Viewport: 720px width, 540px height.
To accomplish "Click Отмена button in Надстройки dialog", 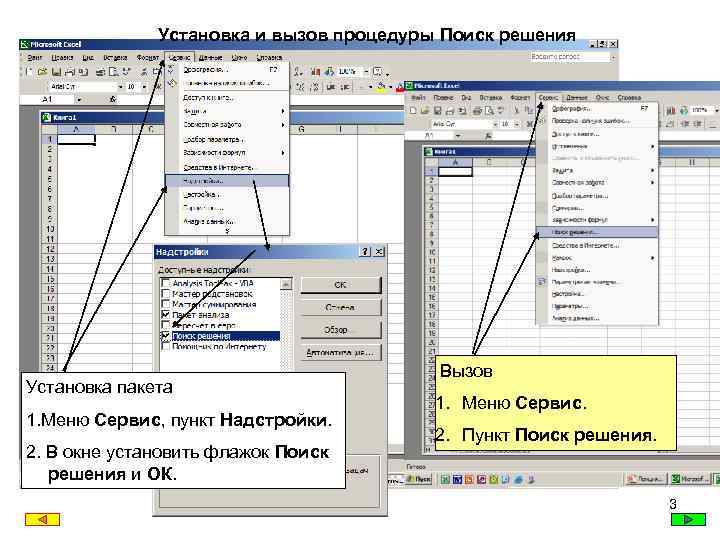I will [x=341, y=307].
